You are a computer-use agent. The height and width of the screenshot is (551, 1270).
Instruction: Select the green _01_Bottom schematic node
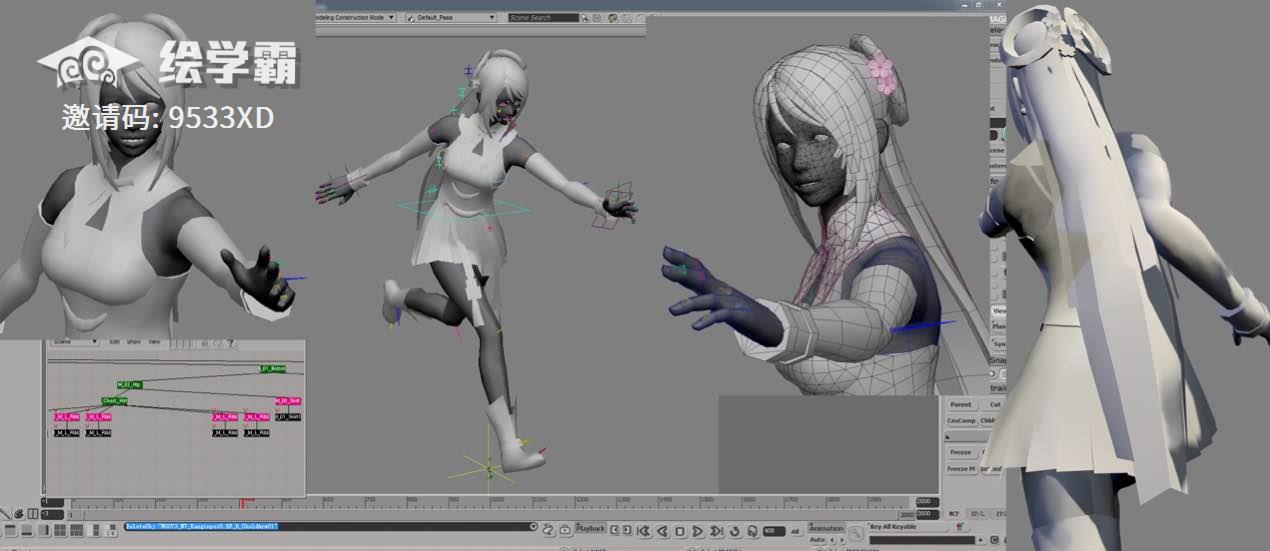(x=273, y=368)
